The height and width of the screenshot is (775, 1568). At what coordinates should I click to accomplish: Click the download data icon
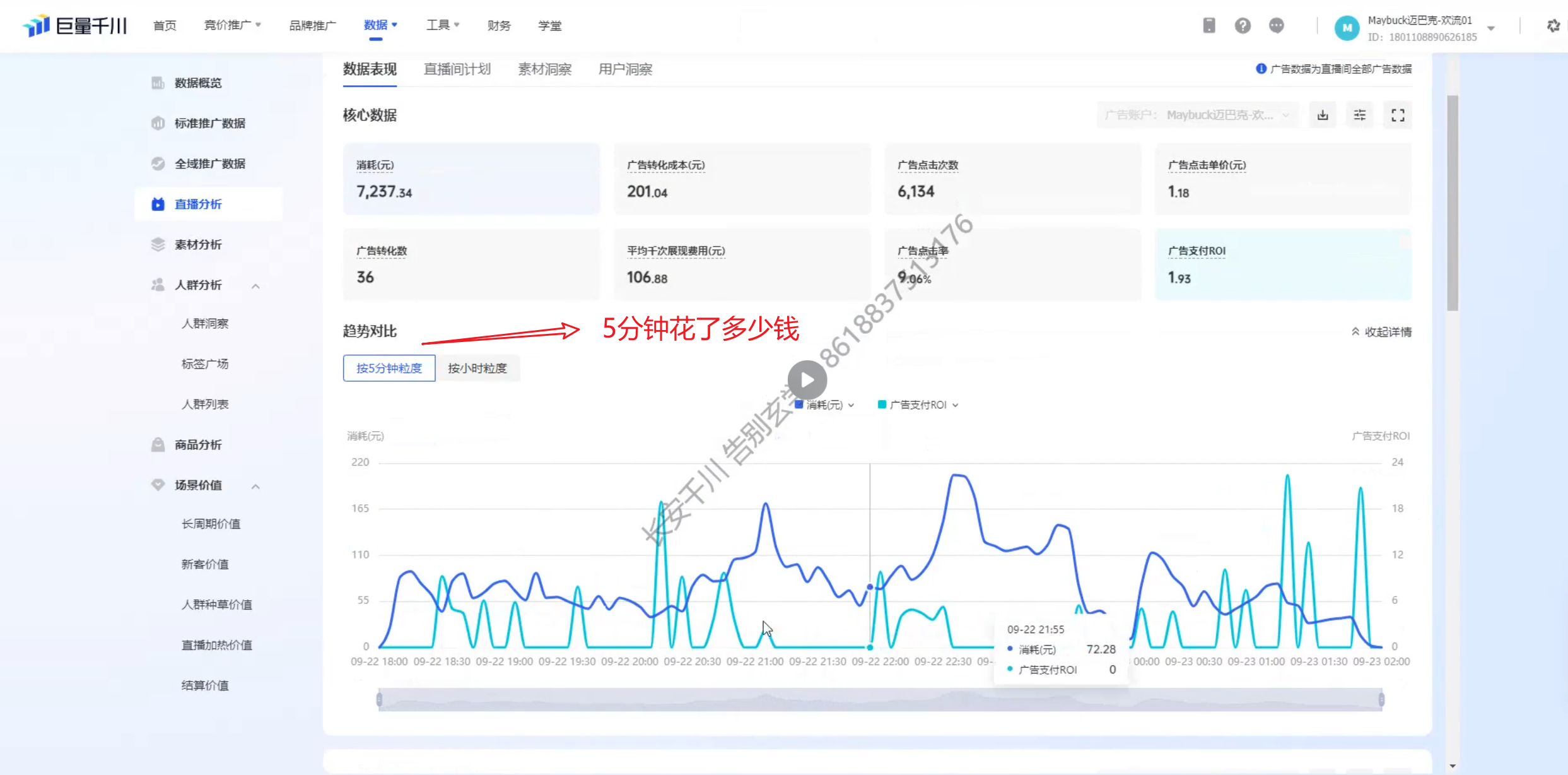pyautogui.click(x=1323, y=115)
